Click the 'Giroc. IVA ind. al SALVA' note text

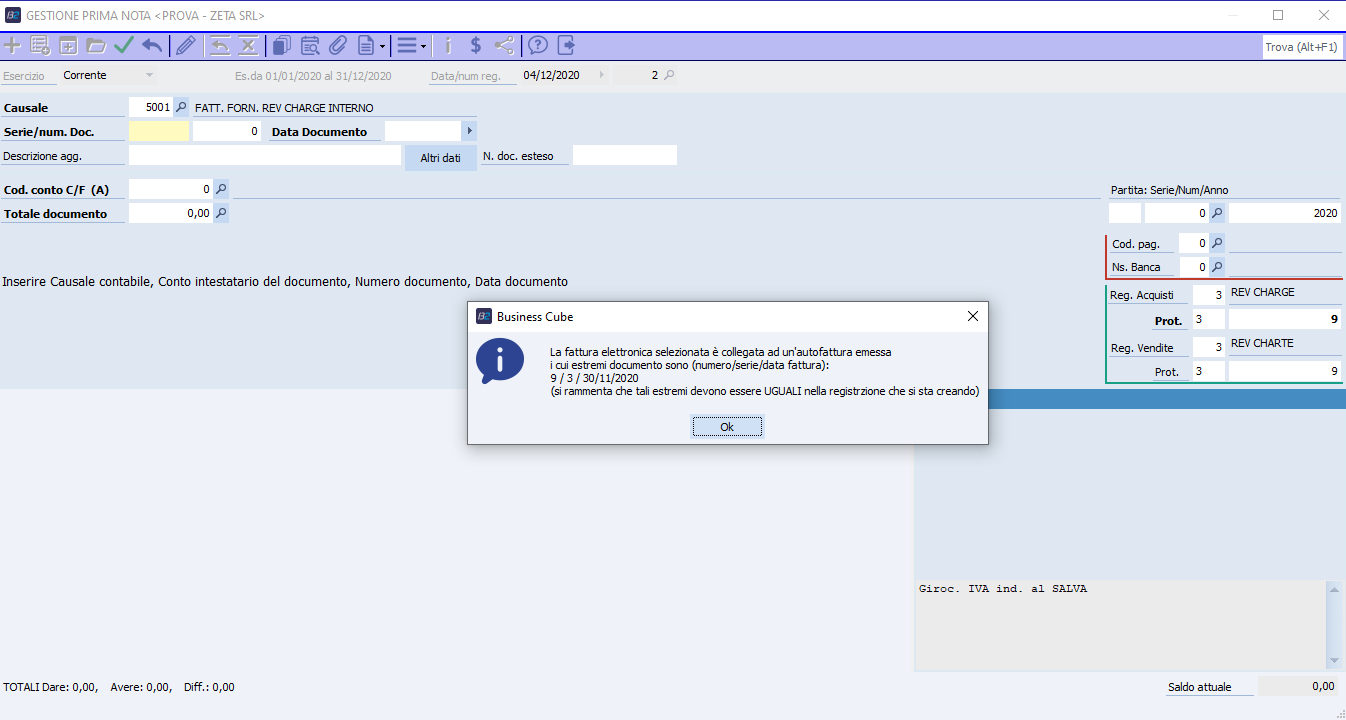(1003, 589)
